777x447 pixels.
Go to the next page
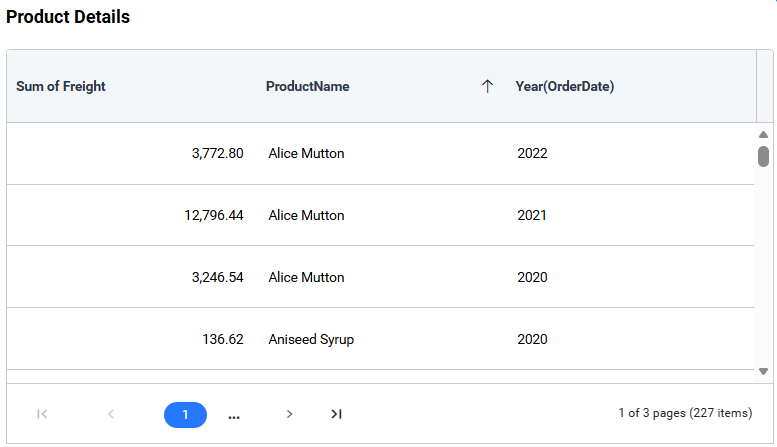coord(289,414)
